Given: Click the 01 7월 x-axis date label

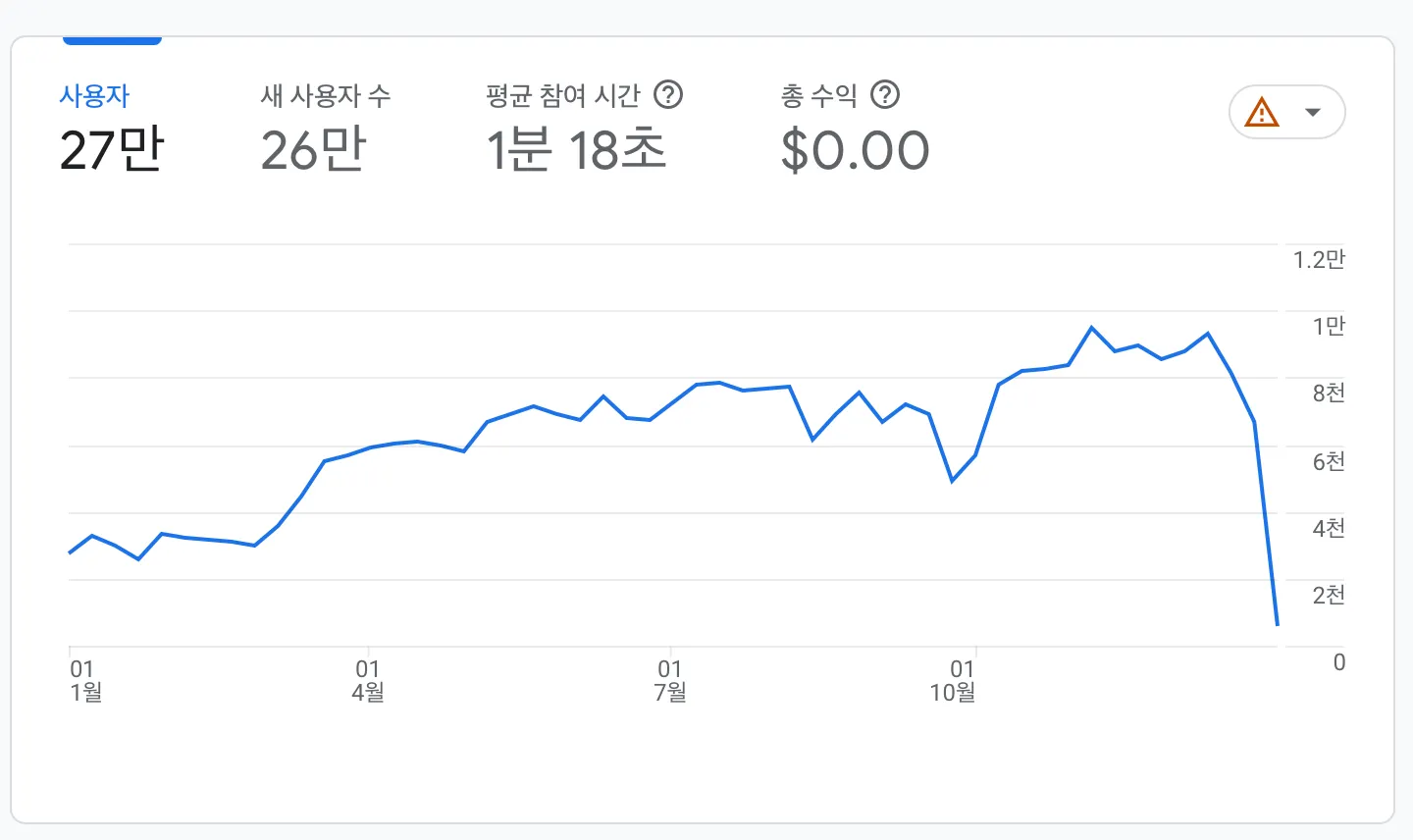Looking at the screenshot, I should coord(670,680).
